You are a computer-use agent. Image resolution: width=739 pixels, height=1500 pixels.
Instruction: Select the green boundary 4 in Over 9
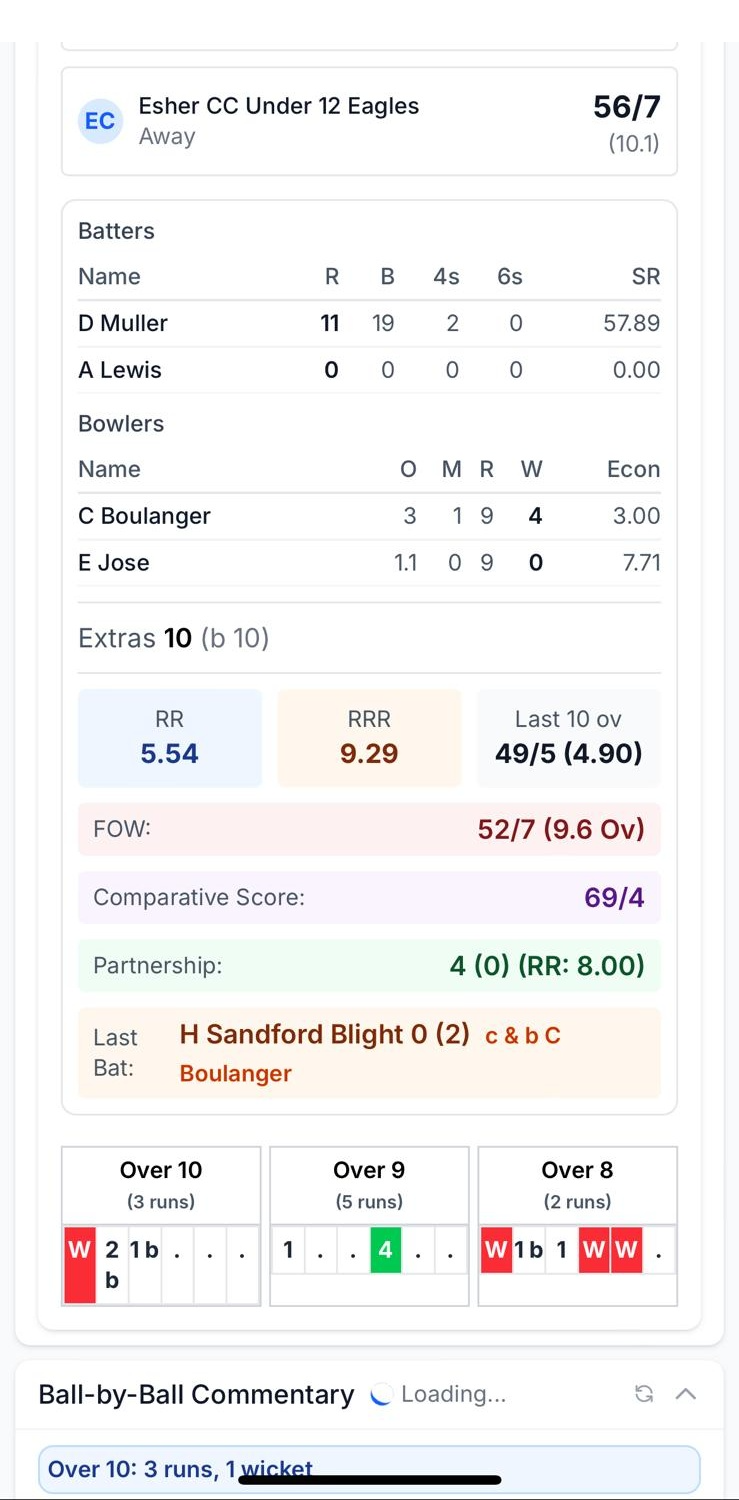click(385, 1250)
